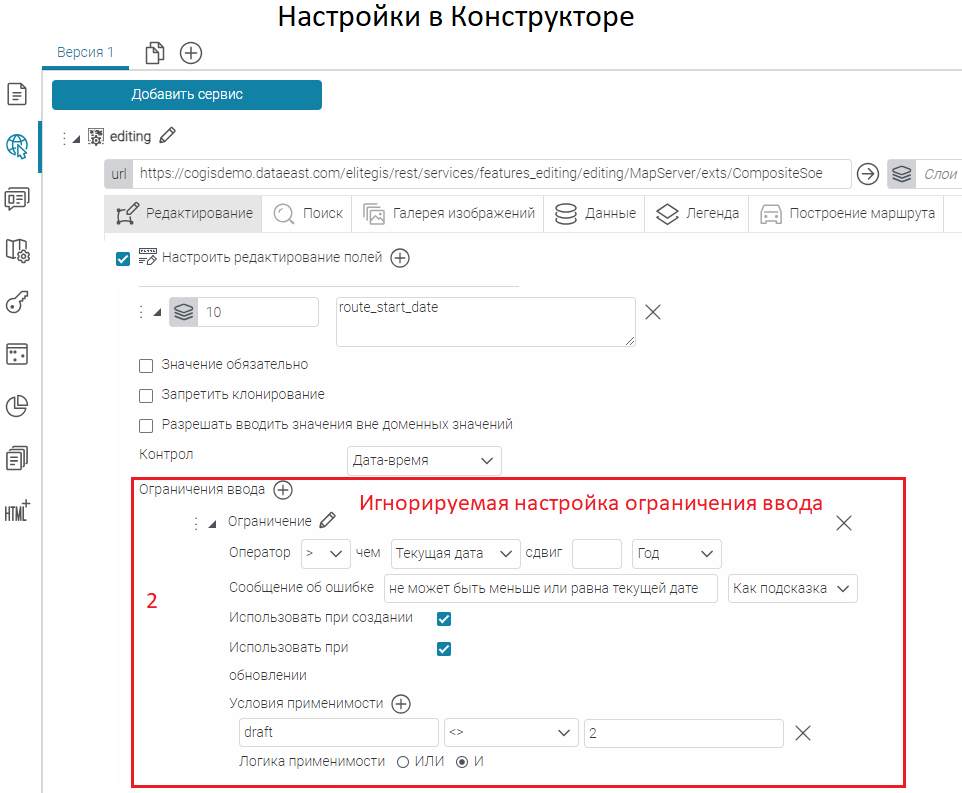Select the ИЛИ applicability logic radio
This screenshot has height=793, width=962.
[403, 762]
